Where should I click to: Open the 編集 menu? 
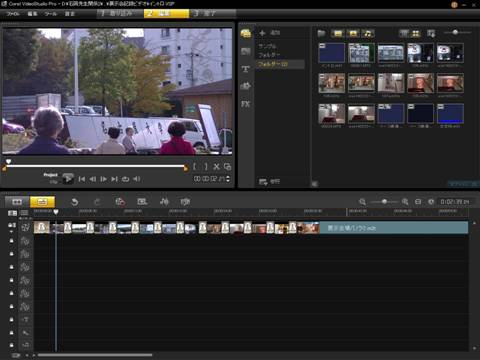click(x=32, y=14)
